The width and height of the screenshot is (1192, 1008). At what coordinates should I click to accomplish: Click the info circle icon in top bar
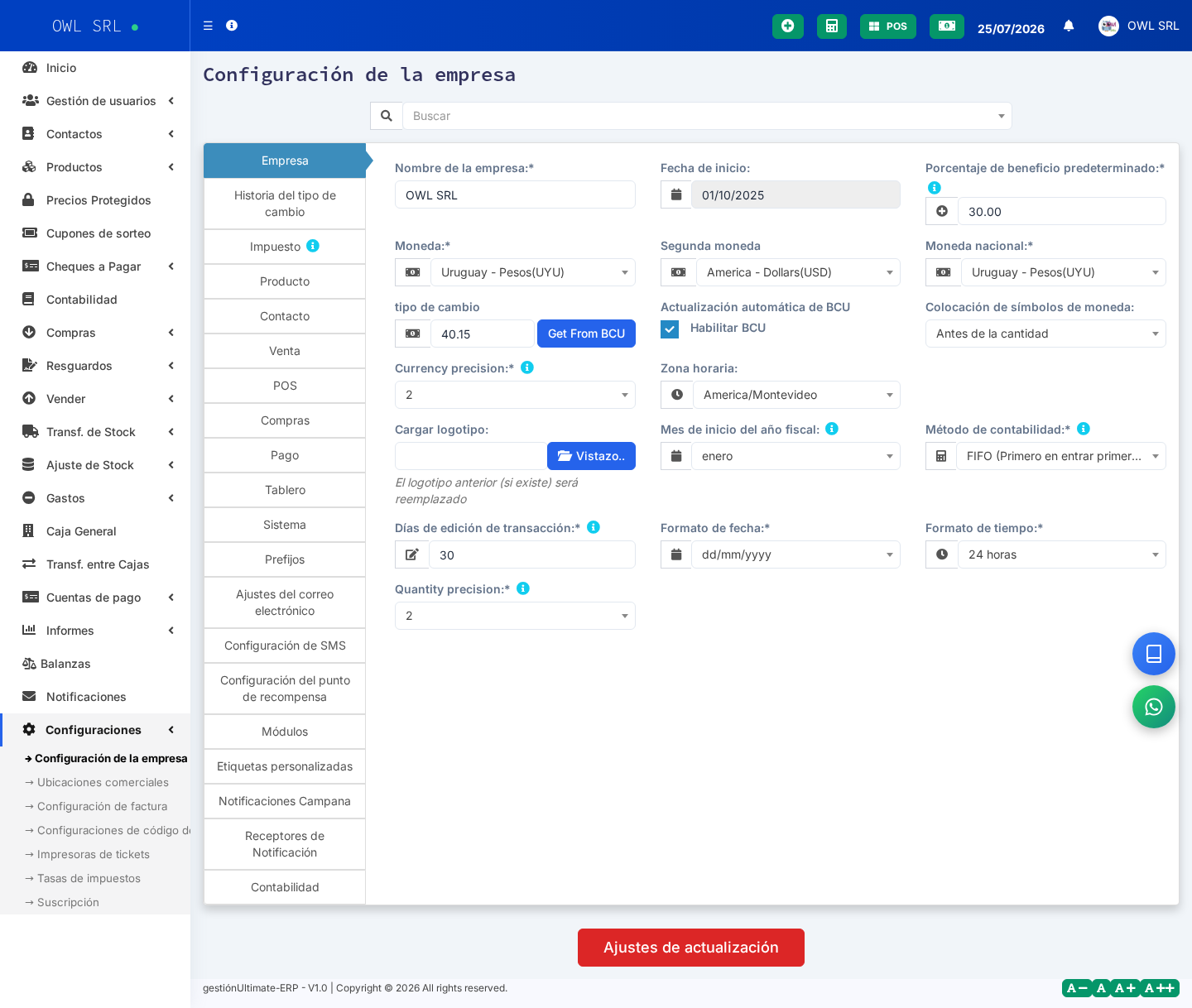click(x=232, y=26)
